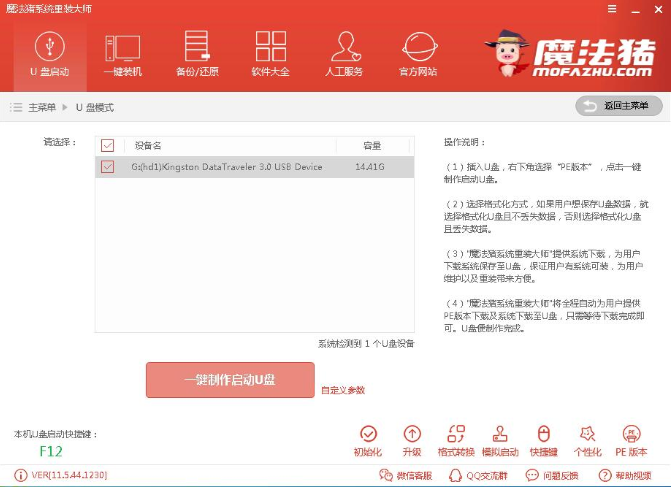Screen dimensions: 671x487
Task: Click the 格式转换 icon
Action: 456,441
